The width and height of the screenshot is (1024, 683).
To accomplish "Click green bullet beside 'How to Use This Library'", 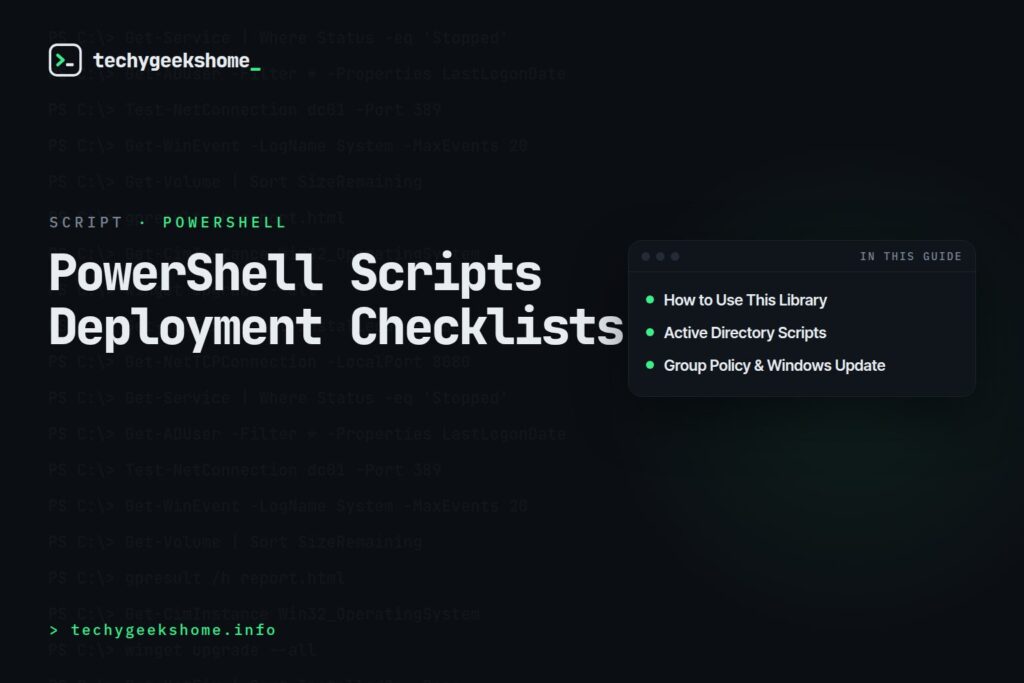I will pyautogui.click(x=650, y=300).
